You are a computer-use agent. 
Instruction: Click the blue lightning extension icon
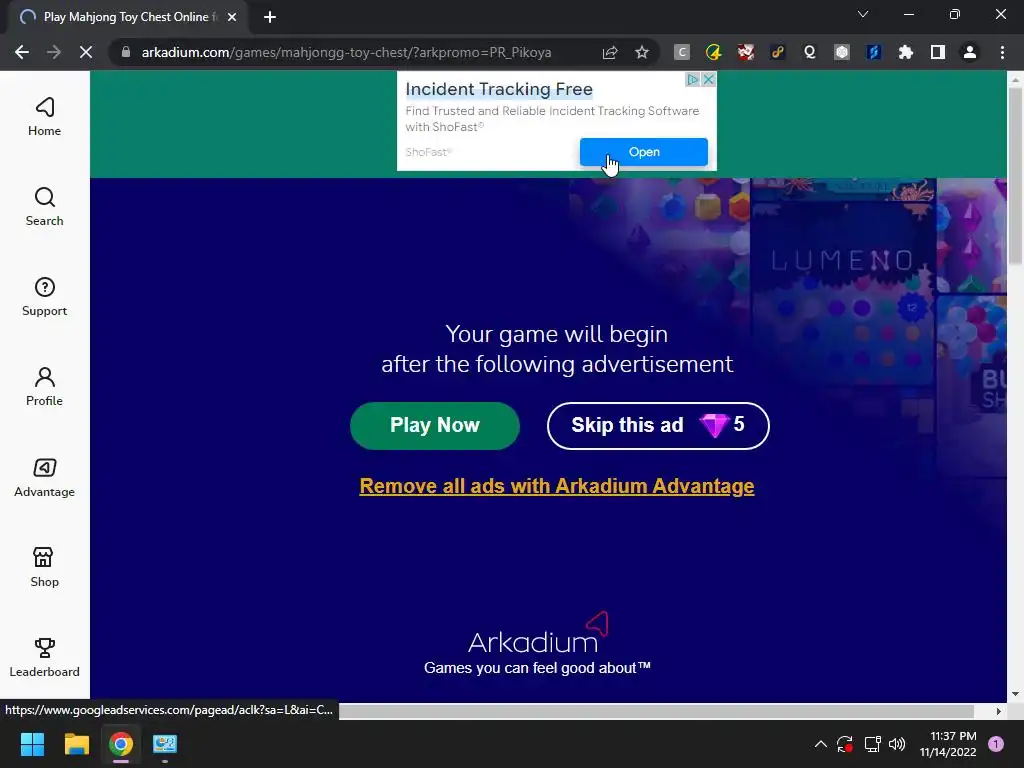point(874,52)
